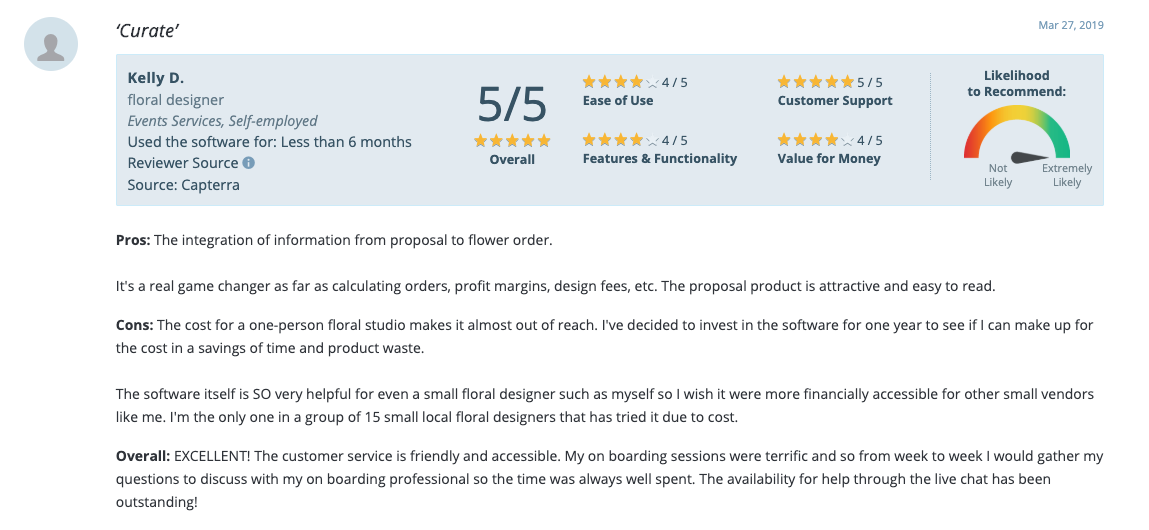Click the Overall five-star rating icons

point(512,141)
